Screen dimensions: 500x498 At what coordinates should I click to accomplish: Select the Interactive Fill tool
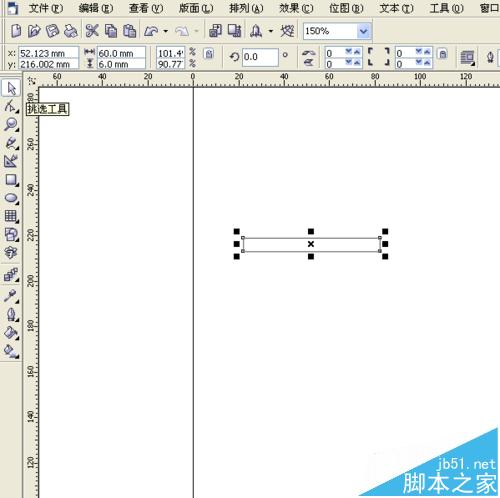click(x=11, y=351)
